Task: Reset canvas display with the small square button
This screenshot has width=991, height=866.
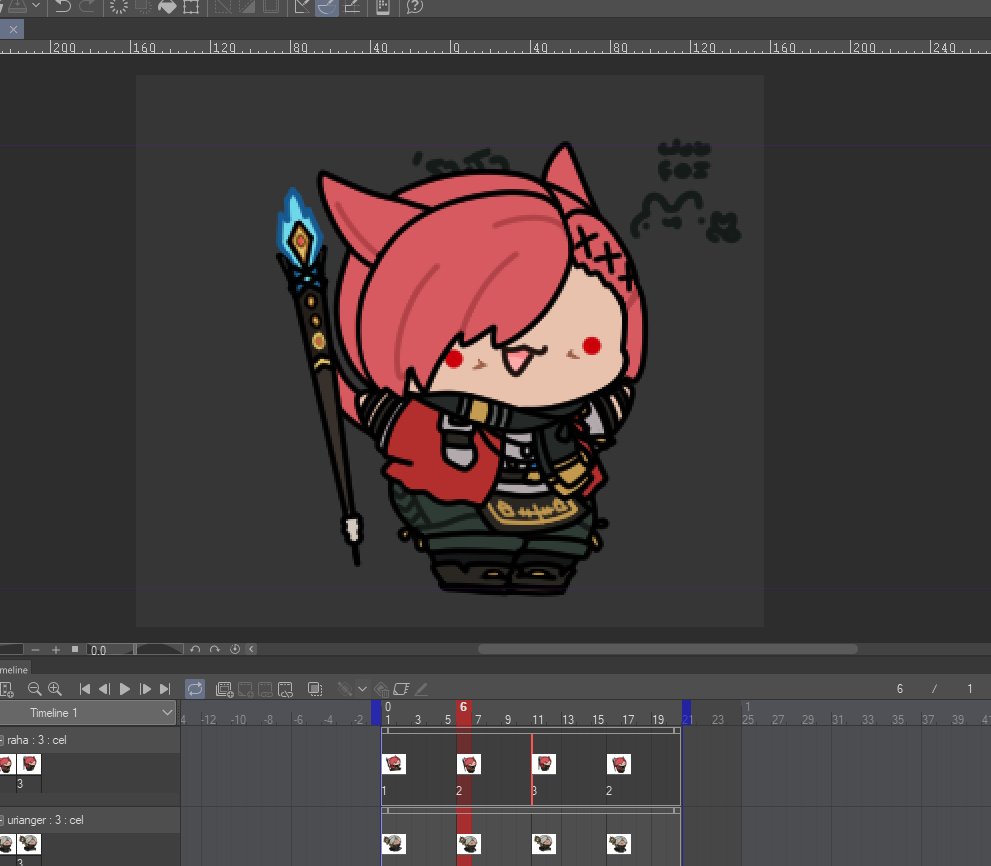Action: [x=75, y=649]
